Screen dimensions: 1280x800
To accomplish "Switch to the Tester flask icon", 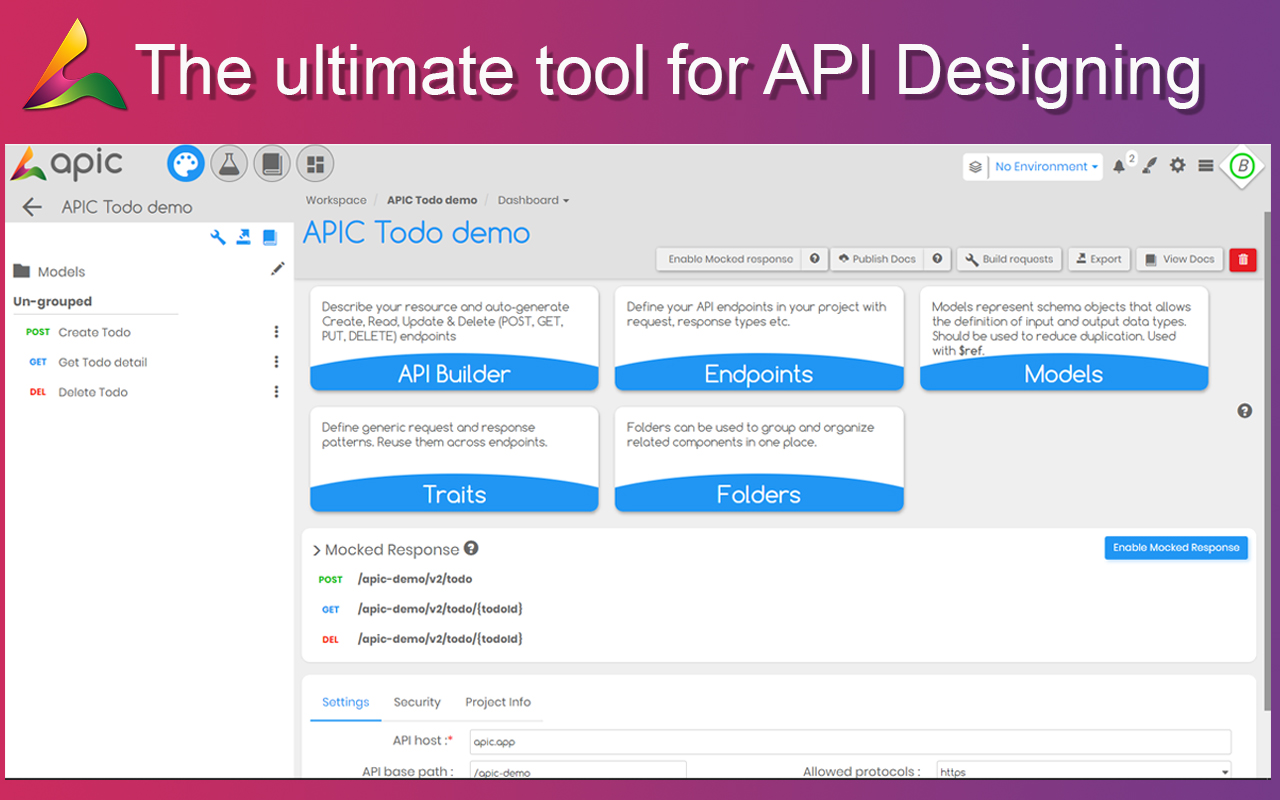I will tap(229, 163).
